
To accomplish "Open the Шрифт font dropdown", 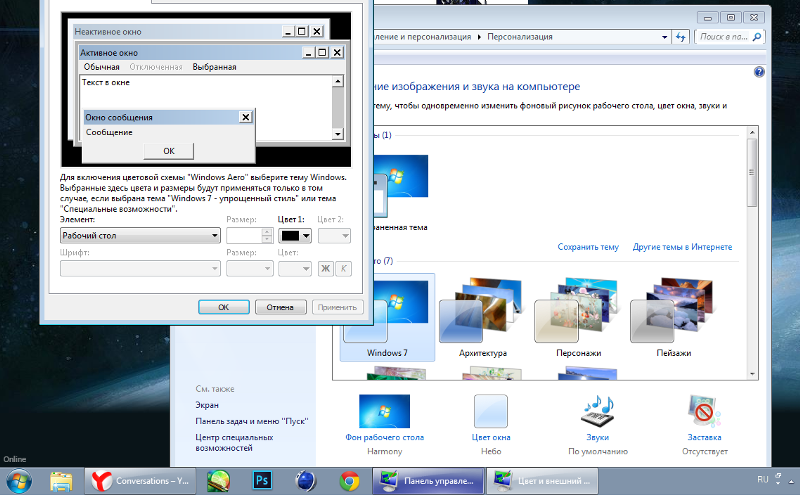I will (140, 269).
